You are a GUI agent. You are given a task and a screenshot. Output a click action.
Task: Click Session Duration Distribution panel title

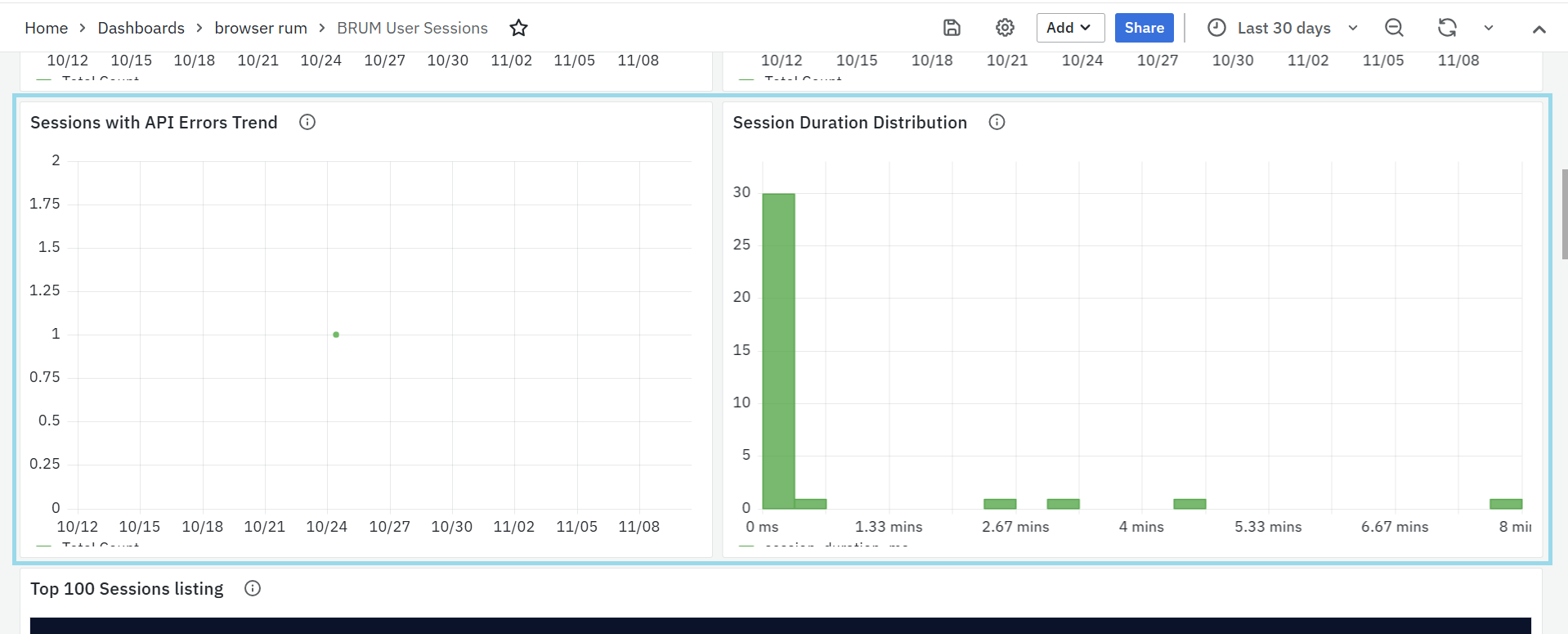click(849, 123)
